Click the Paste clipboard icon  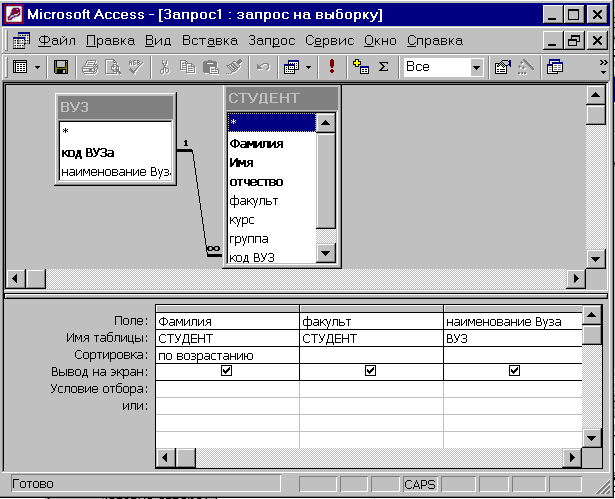[x=211, y=67]
